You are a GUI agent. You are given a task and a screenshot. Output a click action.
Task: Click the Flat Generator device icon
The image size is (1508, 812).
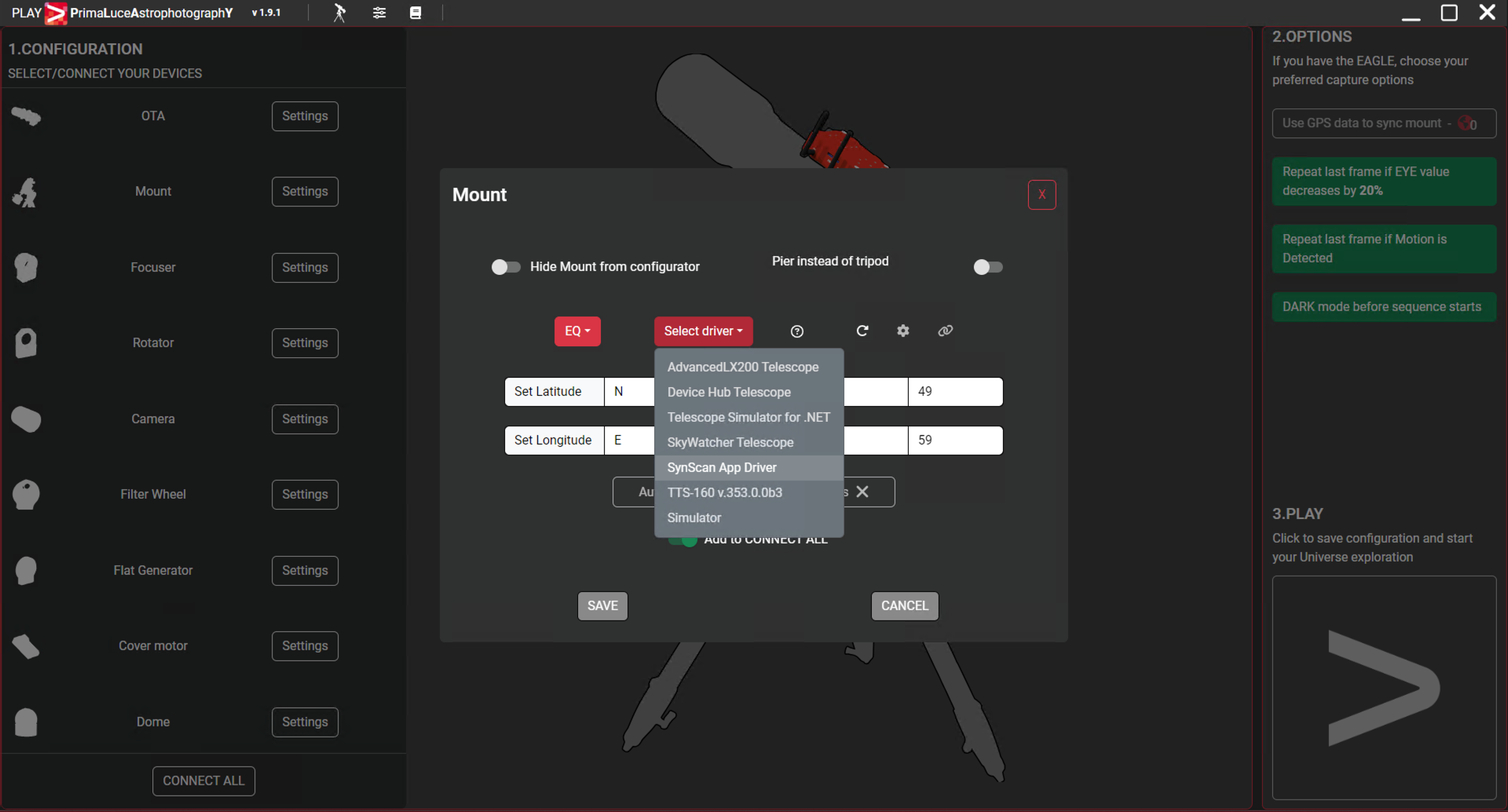pyautogui.click(x=26, y=571)
